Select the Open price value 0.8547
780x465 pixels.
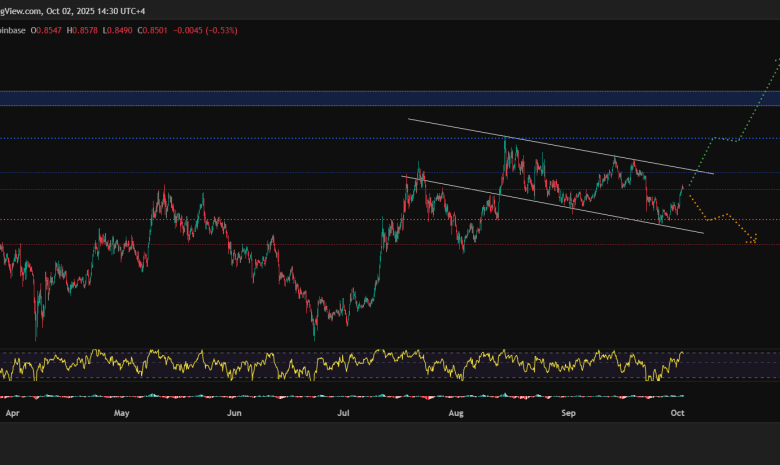50,30
